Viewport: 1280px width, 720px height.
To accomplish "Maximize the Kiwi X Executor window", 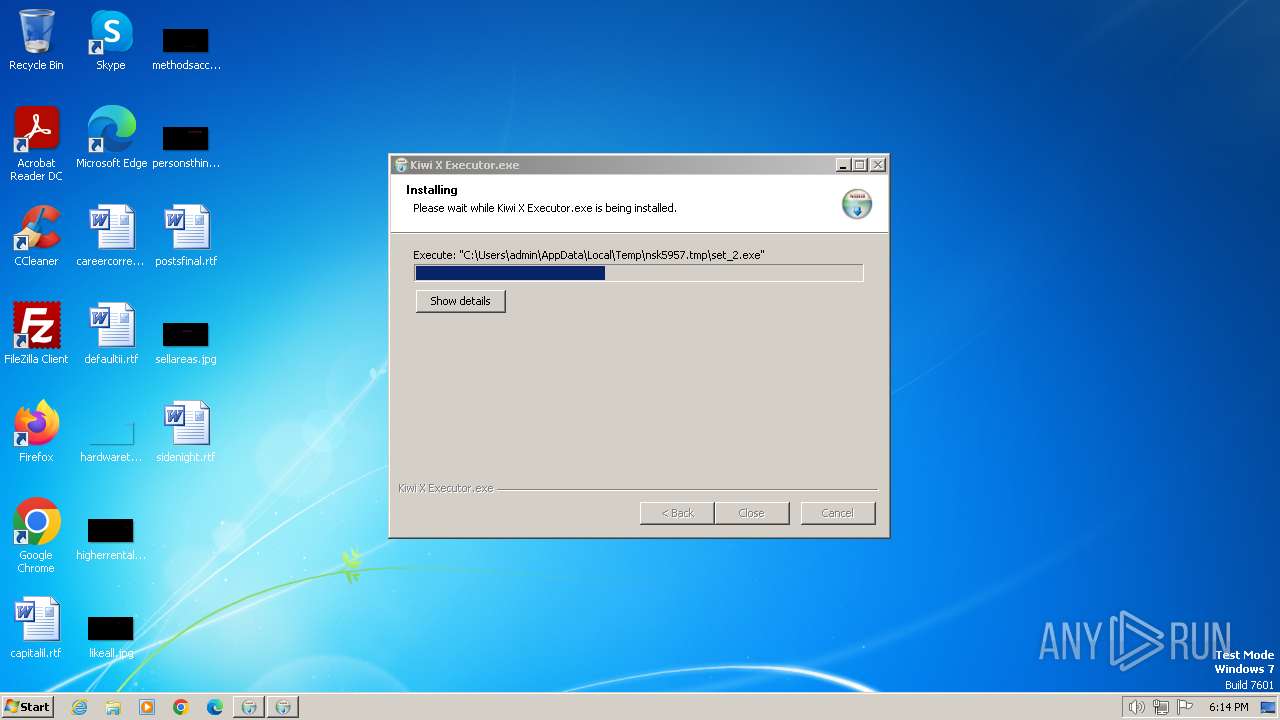I will point(860,165).
